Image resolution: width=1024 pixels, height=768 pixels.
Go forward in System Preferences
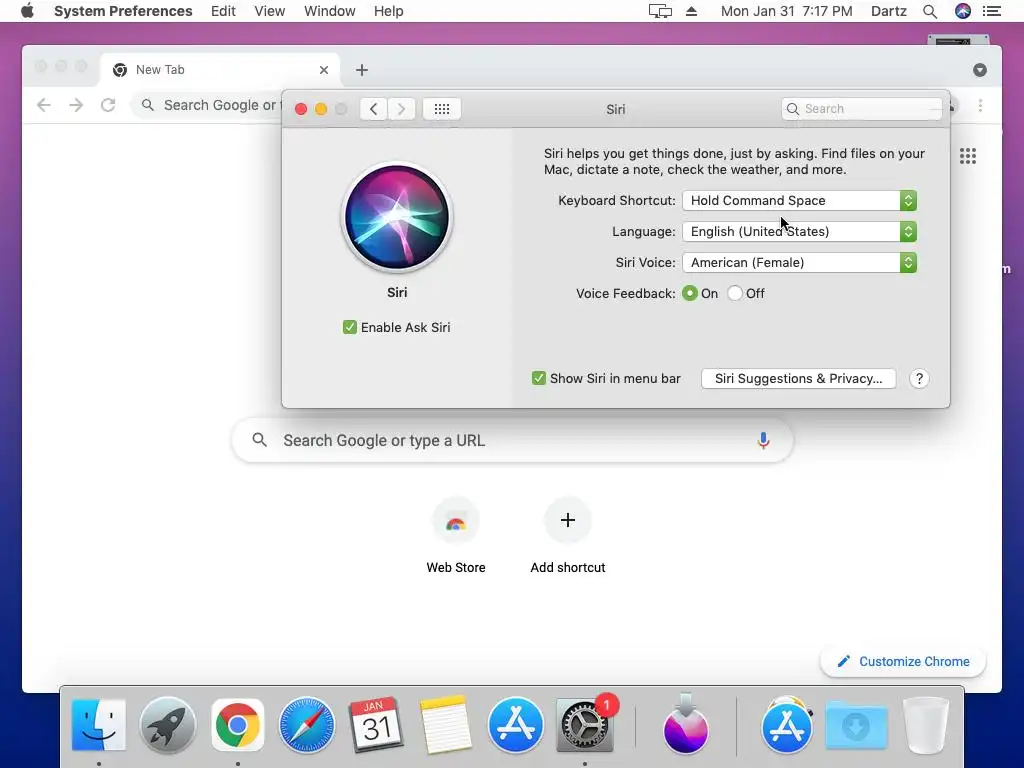coord(402,109)
